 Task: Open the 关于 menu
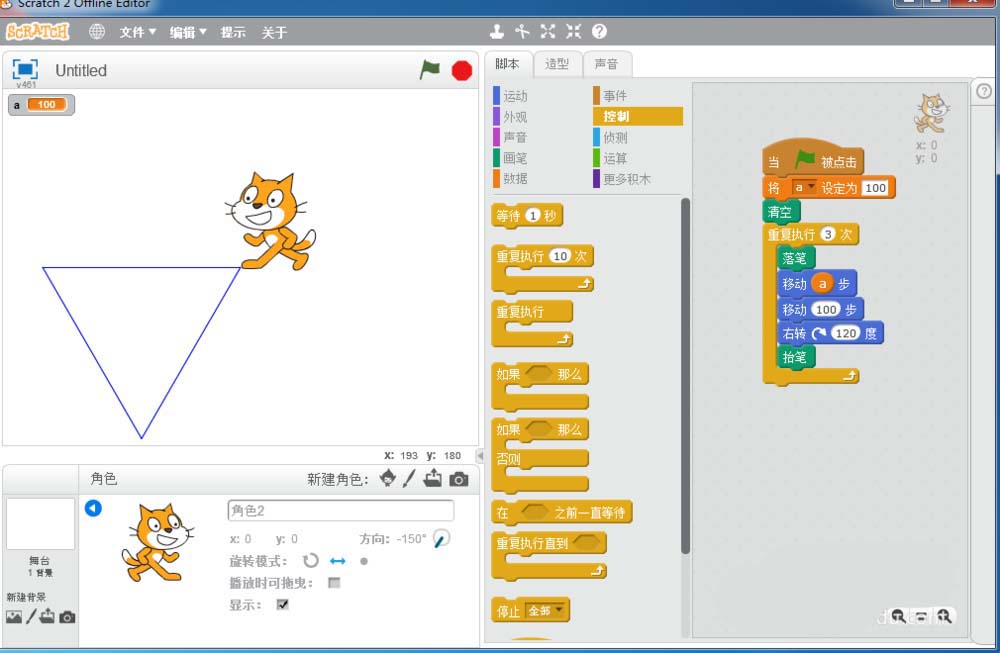(274, 32)
